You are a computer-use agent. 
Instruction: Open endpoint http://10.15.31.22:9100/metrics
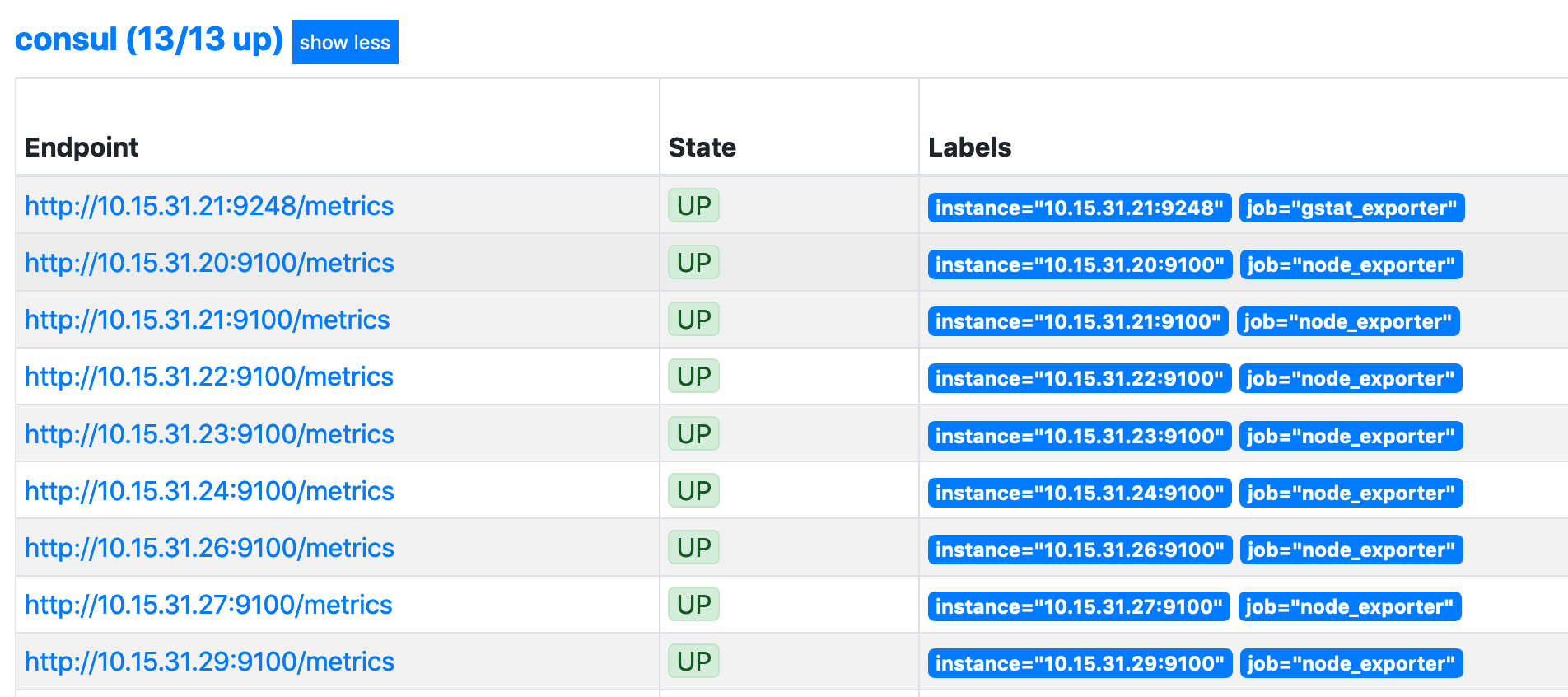(x=209, y=377)
